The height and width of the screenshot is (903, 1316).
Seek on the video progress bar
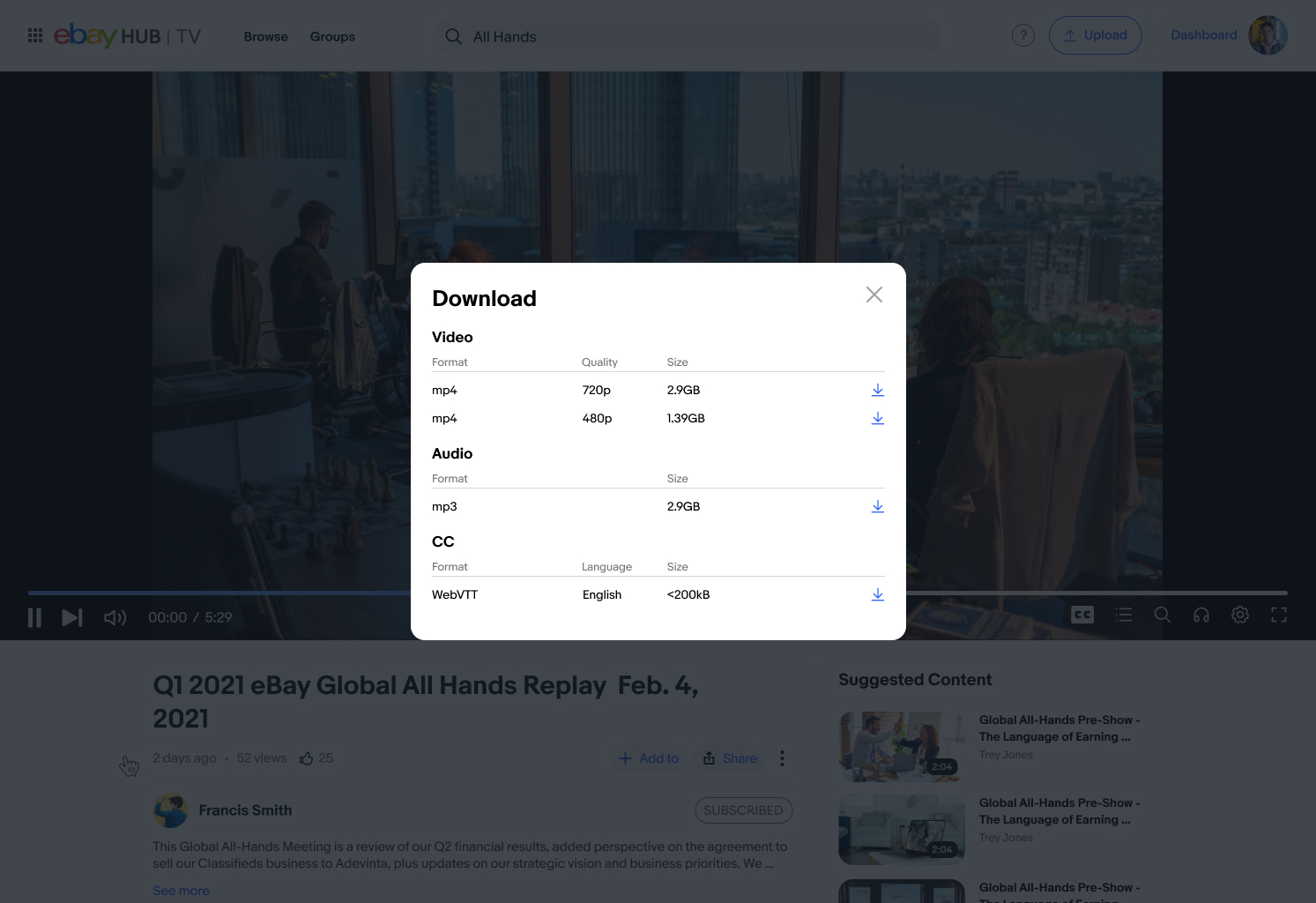[x=658, y=593]
